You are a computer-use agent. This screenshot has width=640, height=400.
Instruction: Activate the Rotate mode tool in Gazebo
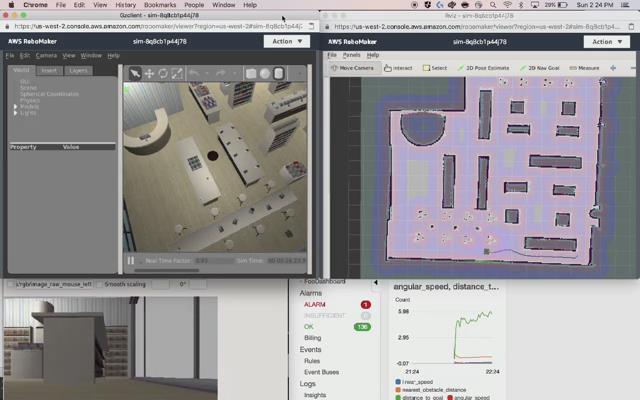163,73
